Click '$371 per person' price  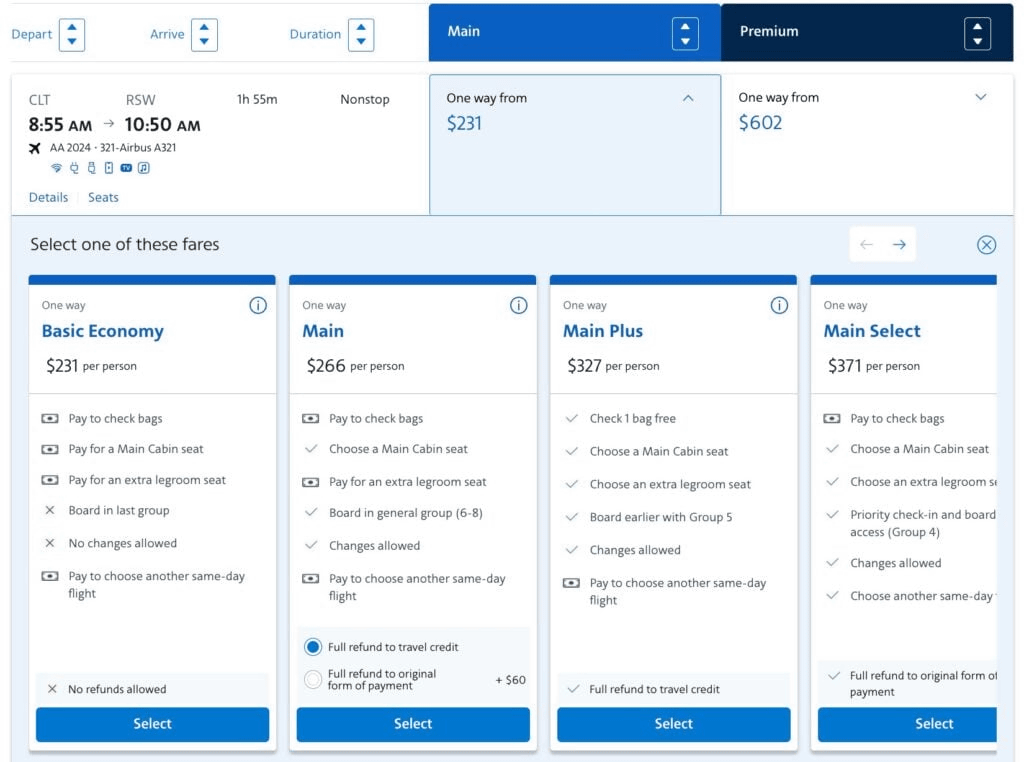click(874, 366)
